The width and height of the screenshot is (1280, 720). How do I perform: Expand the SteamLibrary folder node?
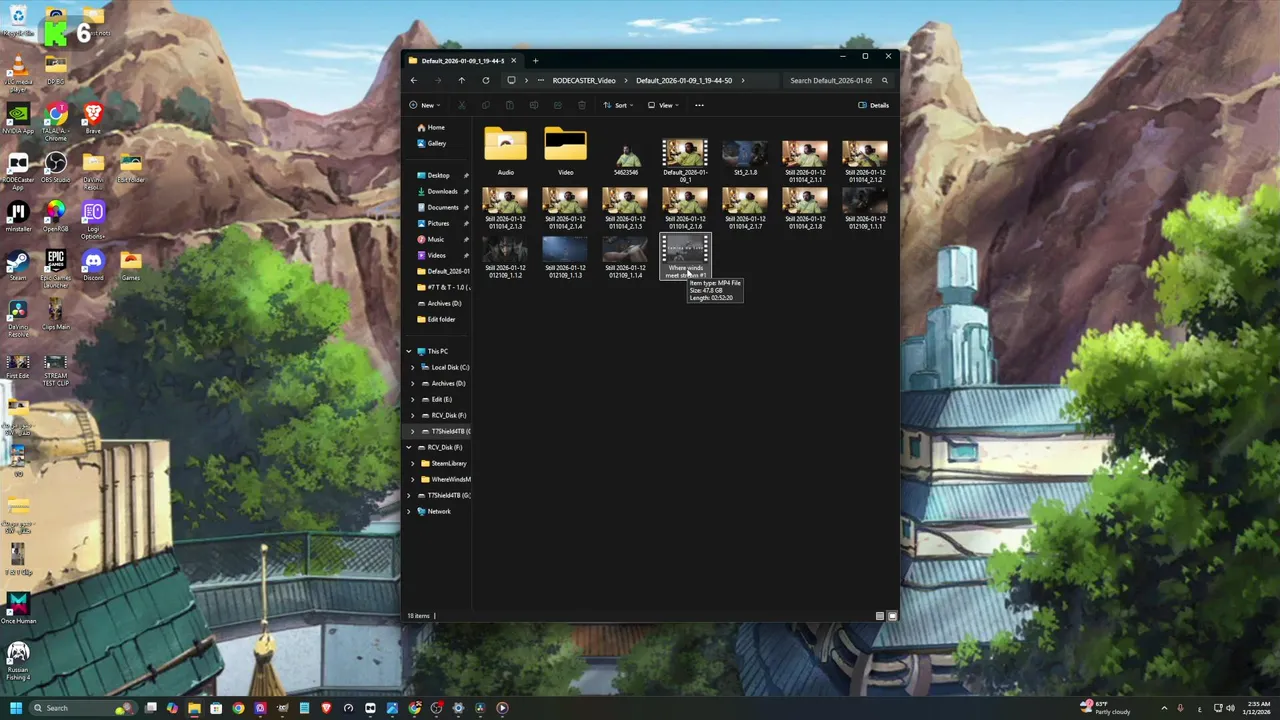[x=412, y=463]
